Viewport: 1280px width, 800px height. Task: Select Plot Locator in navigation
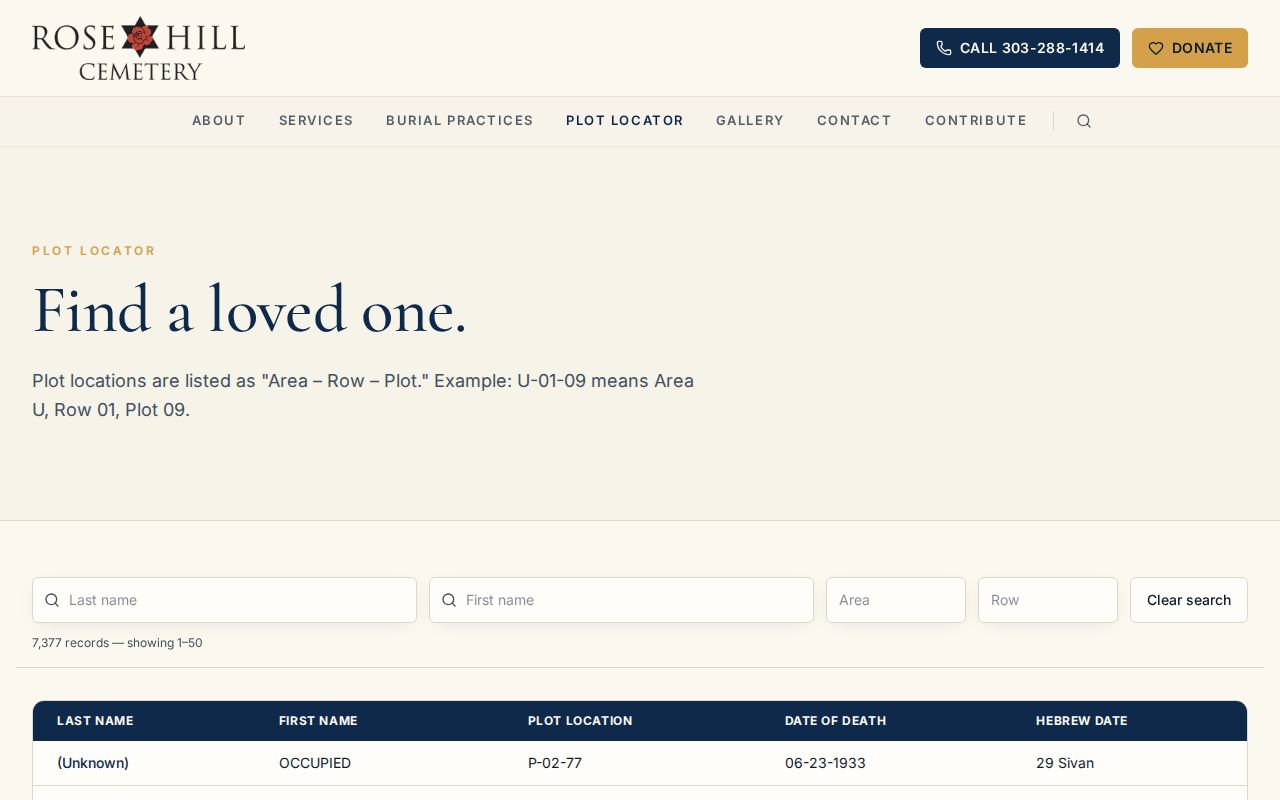625,120
